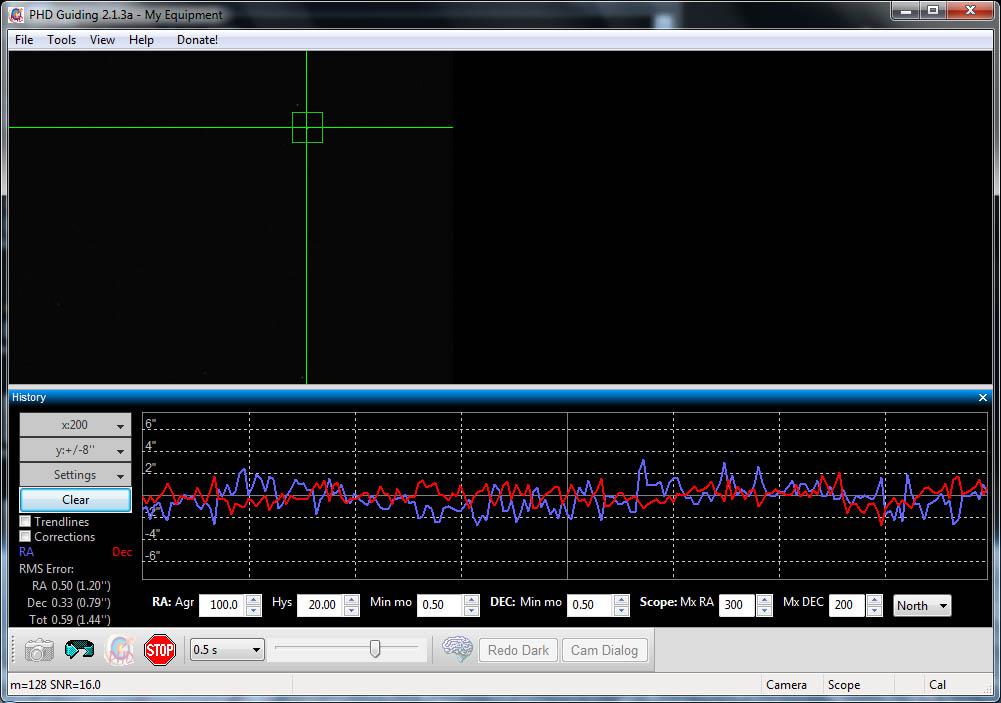Open the x:200 scale dropdown
1001x703 pixels.
point(75,425)
